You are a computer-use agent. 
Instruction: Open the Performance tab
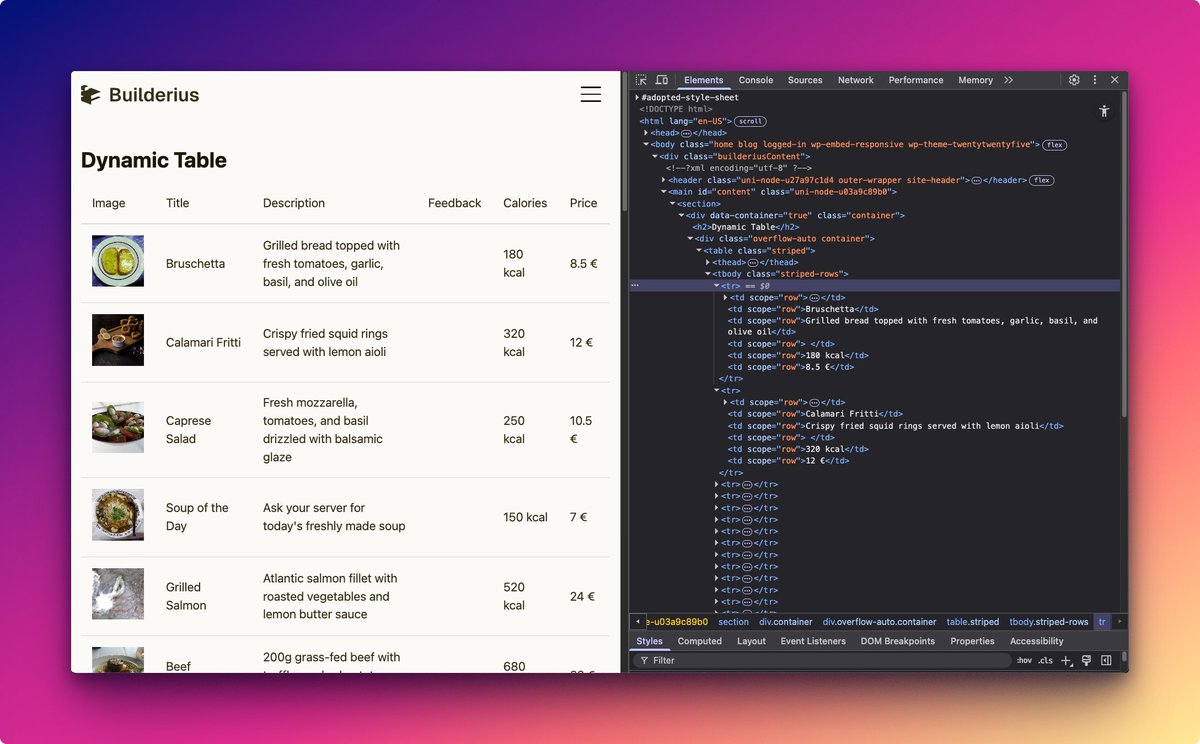(916, 80)
